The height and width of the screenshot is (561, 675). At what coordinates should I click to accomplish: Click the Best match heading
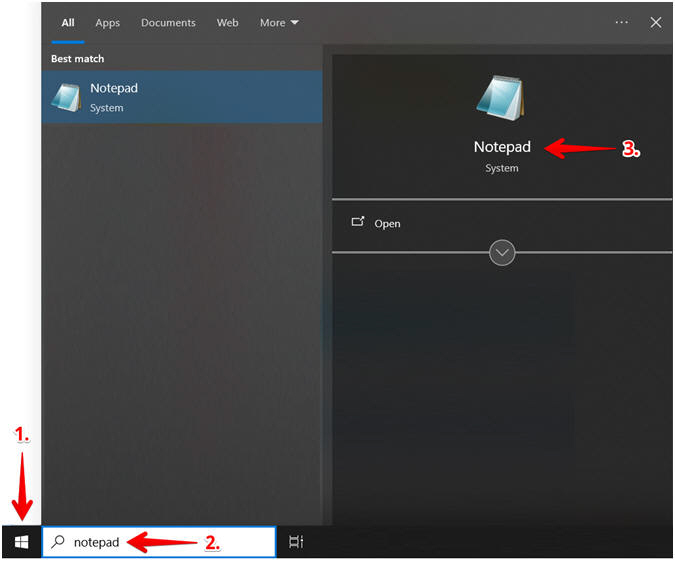pyautogui.click(x=77, y=59)
